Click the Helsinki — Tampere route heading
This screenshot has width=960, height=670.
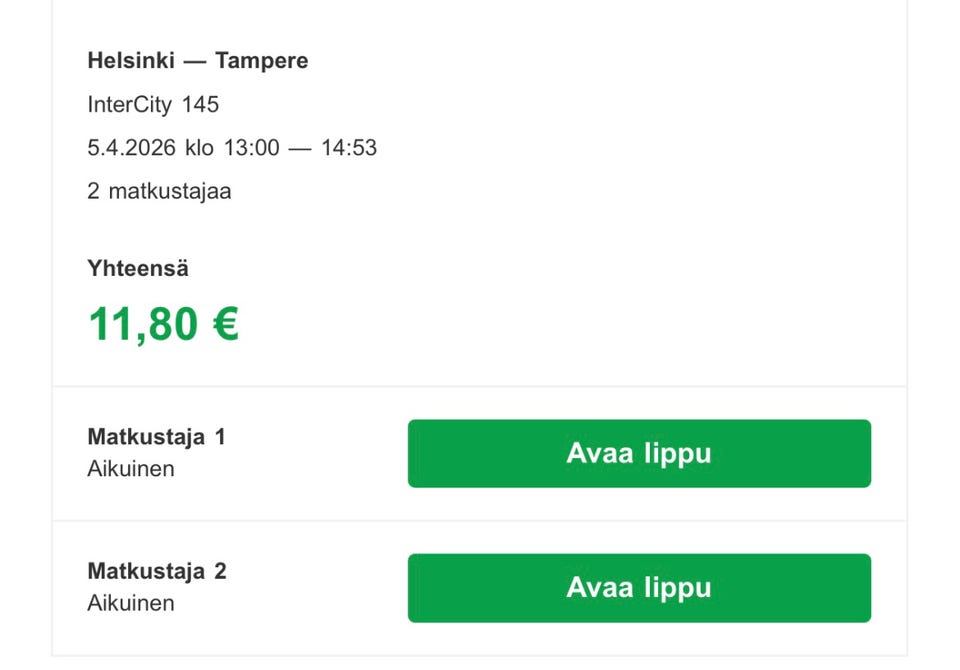point(197,61)
